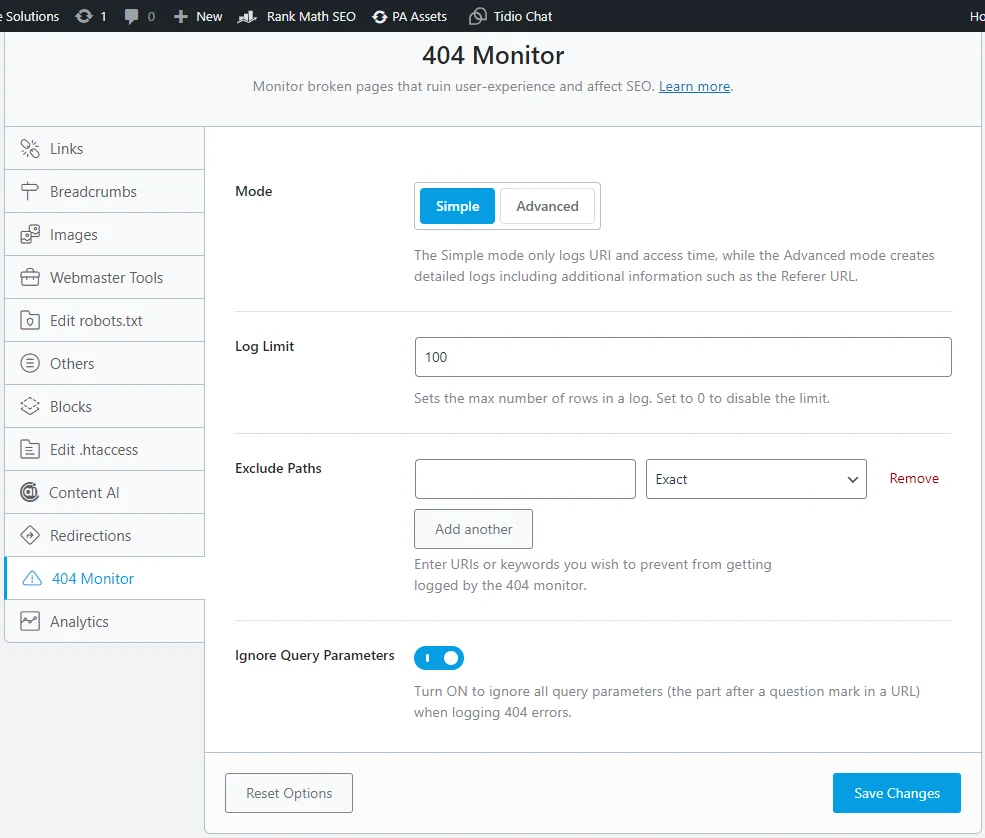This screenshot has height=838, width=985.
Task: Toggle Ignore Query Parameters switch
Action: (438, 658)
